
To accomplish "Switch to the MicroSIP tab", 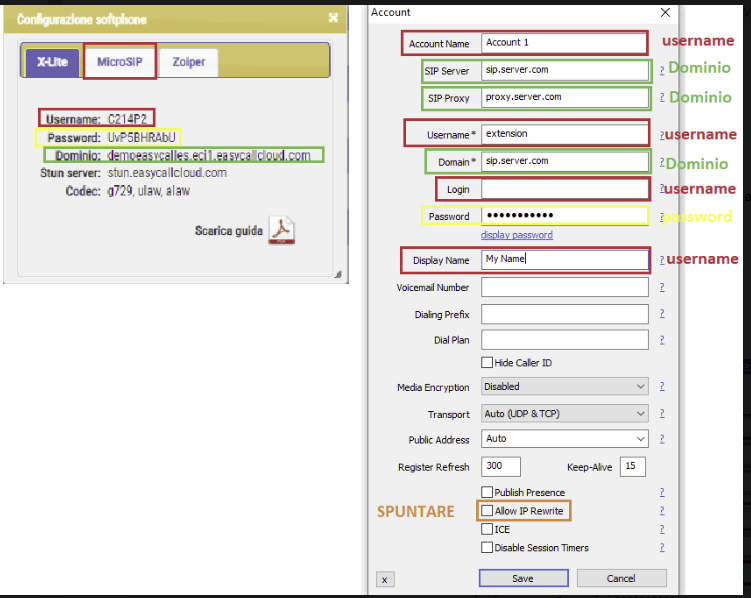I will [x=120, y=62].
